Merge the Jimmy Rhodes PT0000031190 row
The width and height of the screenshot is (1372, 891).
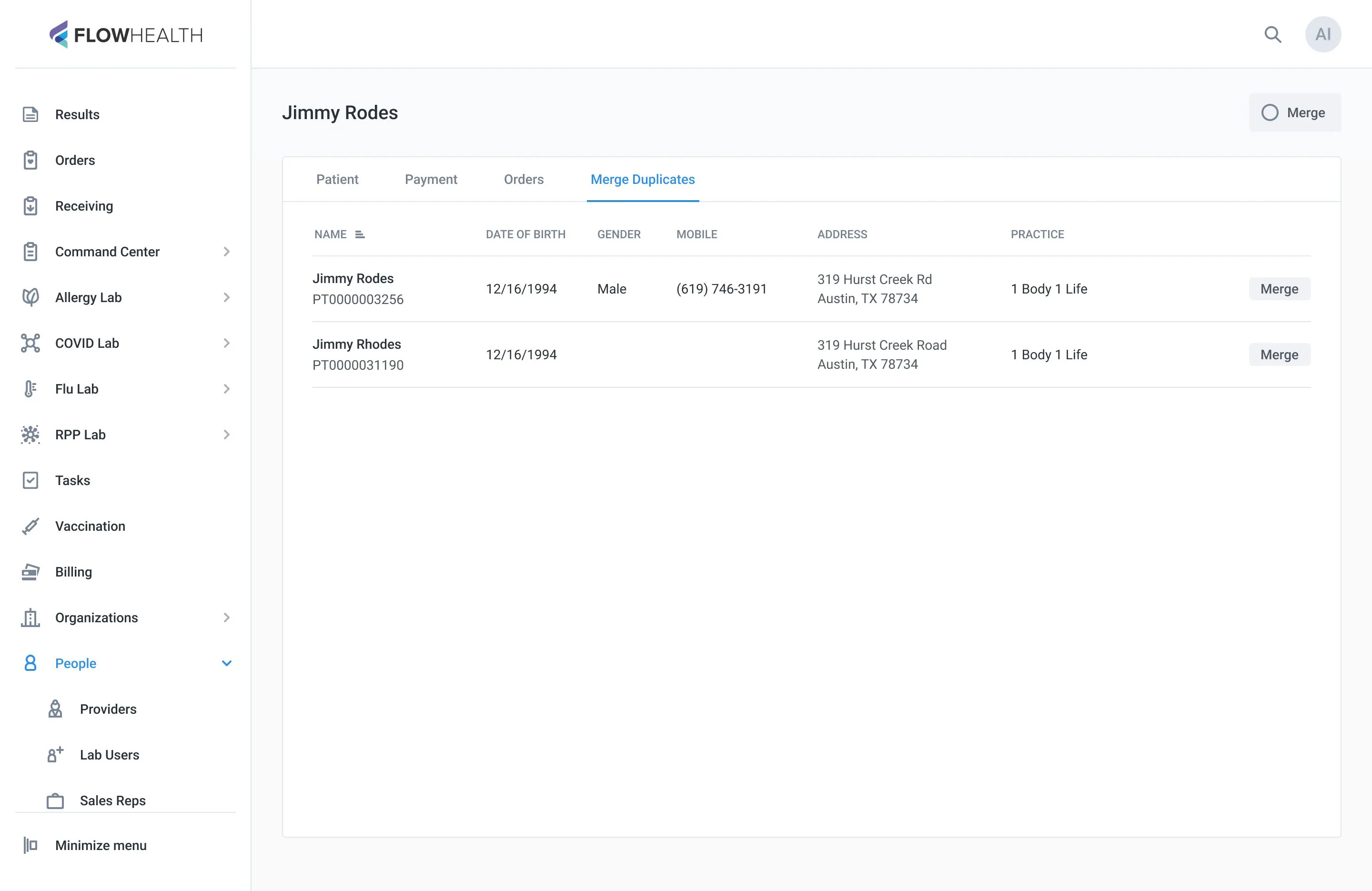(x=1279, y=354)
